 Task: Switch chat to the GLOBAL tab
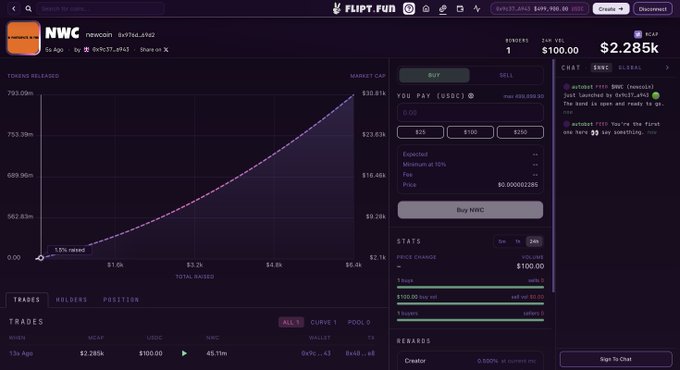[x=630, y=67]
